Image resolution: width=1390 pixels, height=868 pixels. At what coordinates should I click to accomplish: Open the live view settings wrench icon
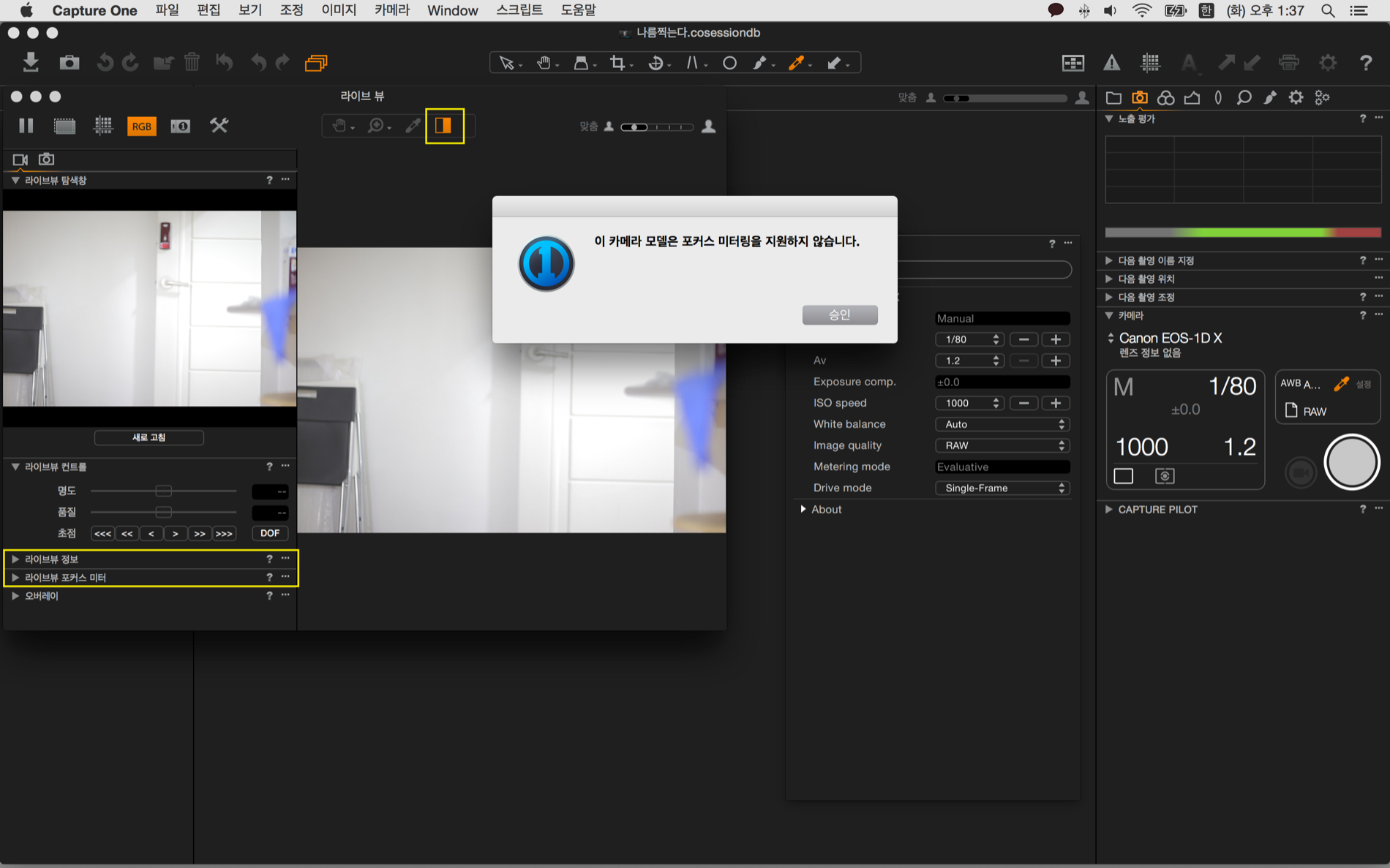pos(219,126)
